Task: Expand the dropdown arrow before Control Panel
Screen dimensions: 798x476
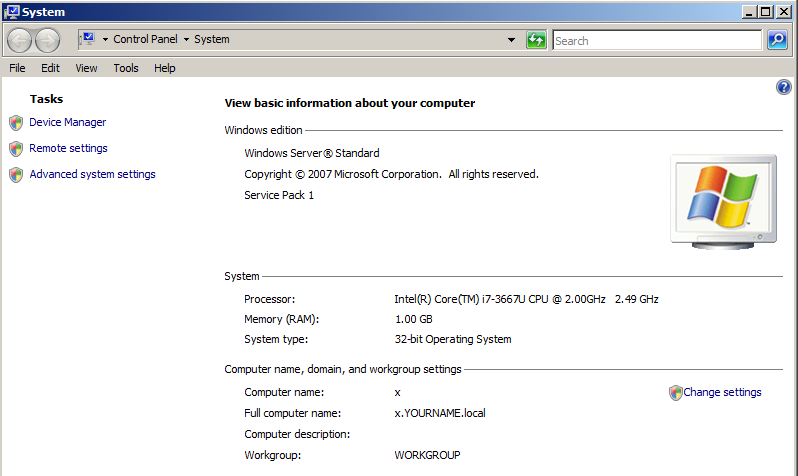Action: (105, 39)
